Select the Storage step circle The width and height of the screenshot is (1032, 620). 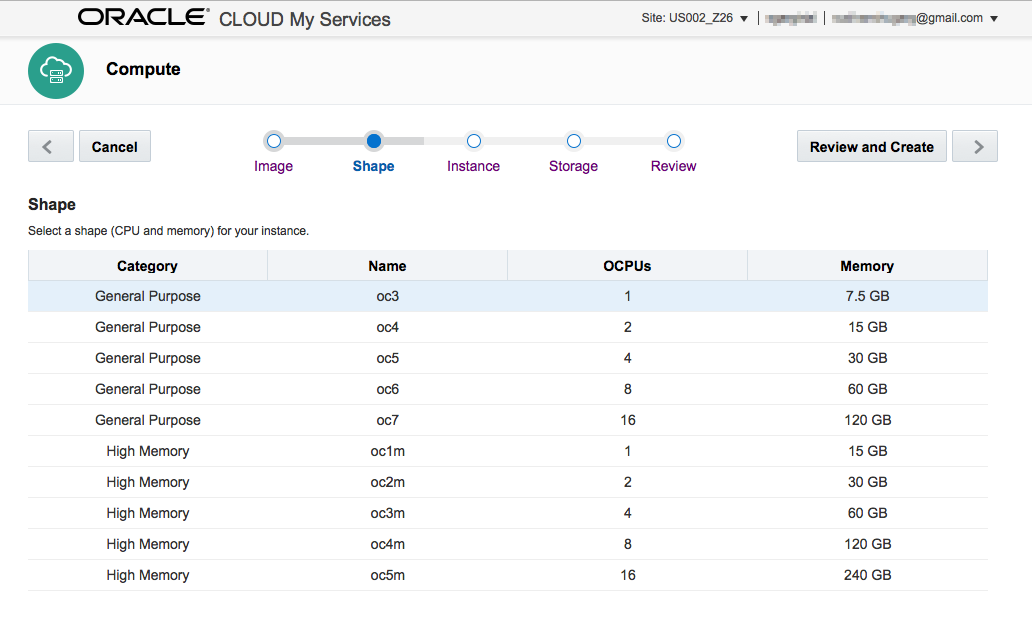pyautogui.click(x=573, y=141)
